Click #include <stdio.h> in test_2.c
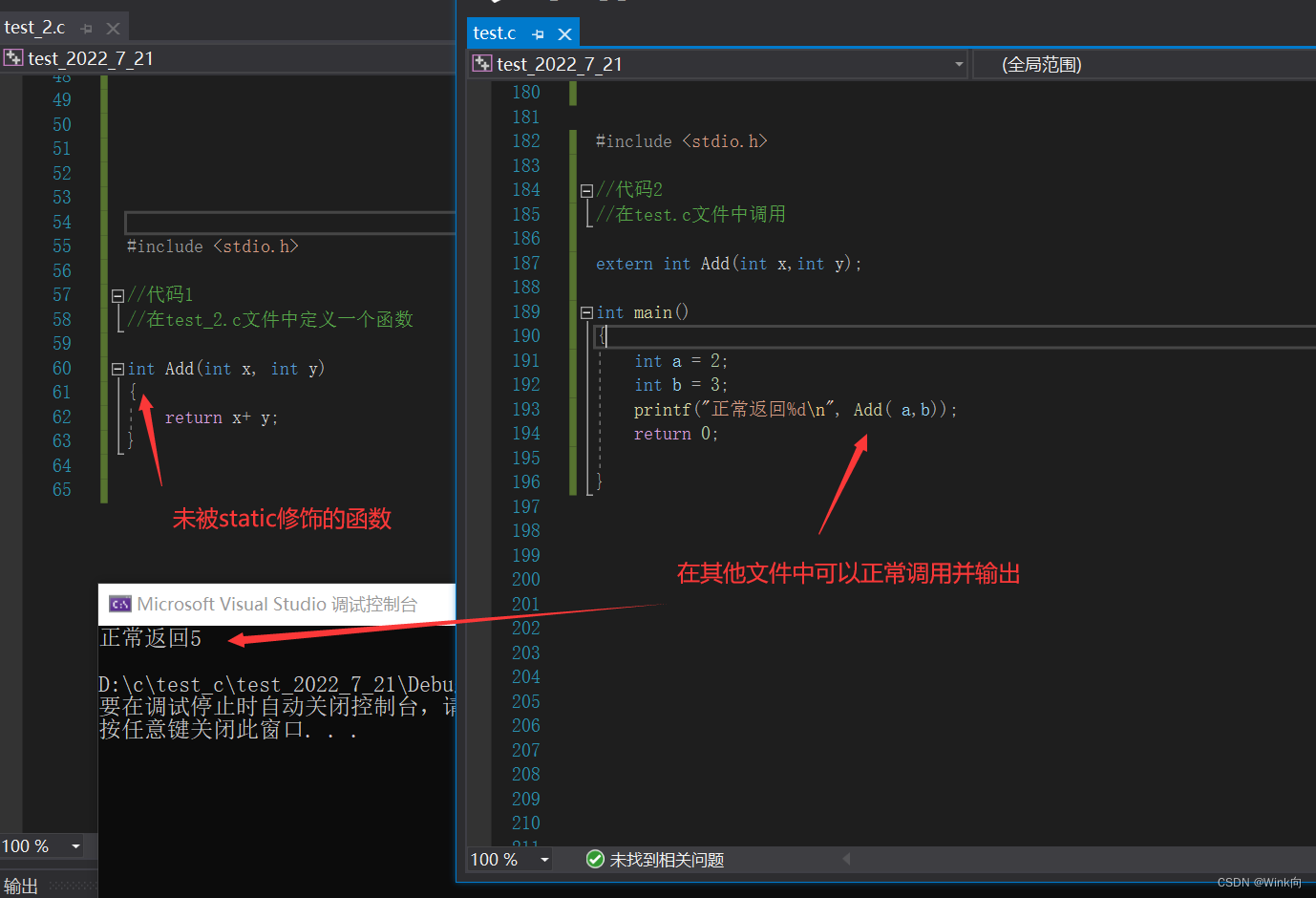1316x898 pixels. [213, 246]
